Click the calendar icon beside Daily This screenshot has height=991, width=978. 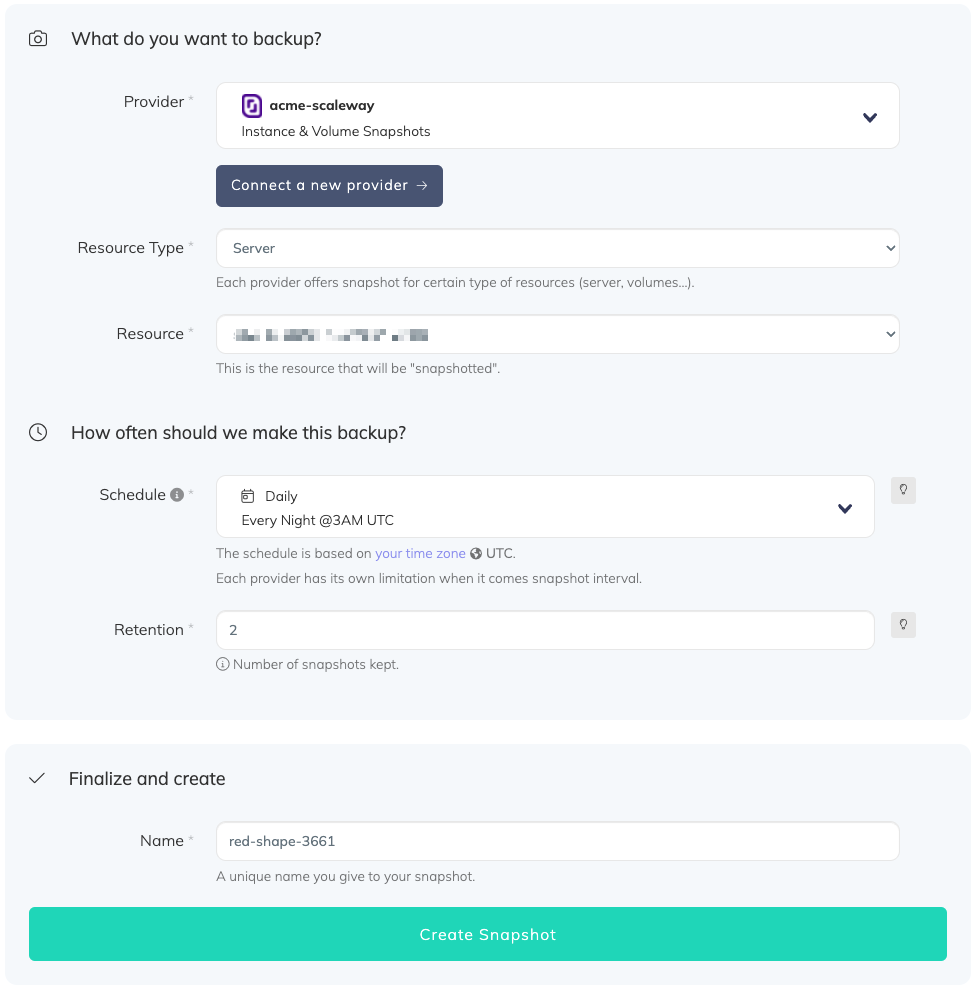[x=248, y=496]
